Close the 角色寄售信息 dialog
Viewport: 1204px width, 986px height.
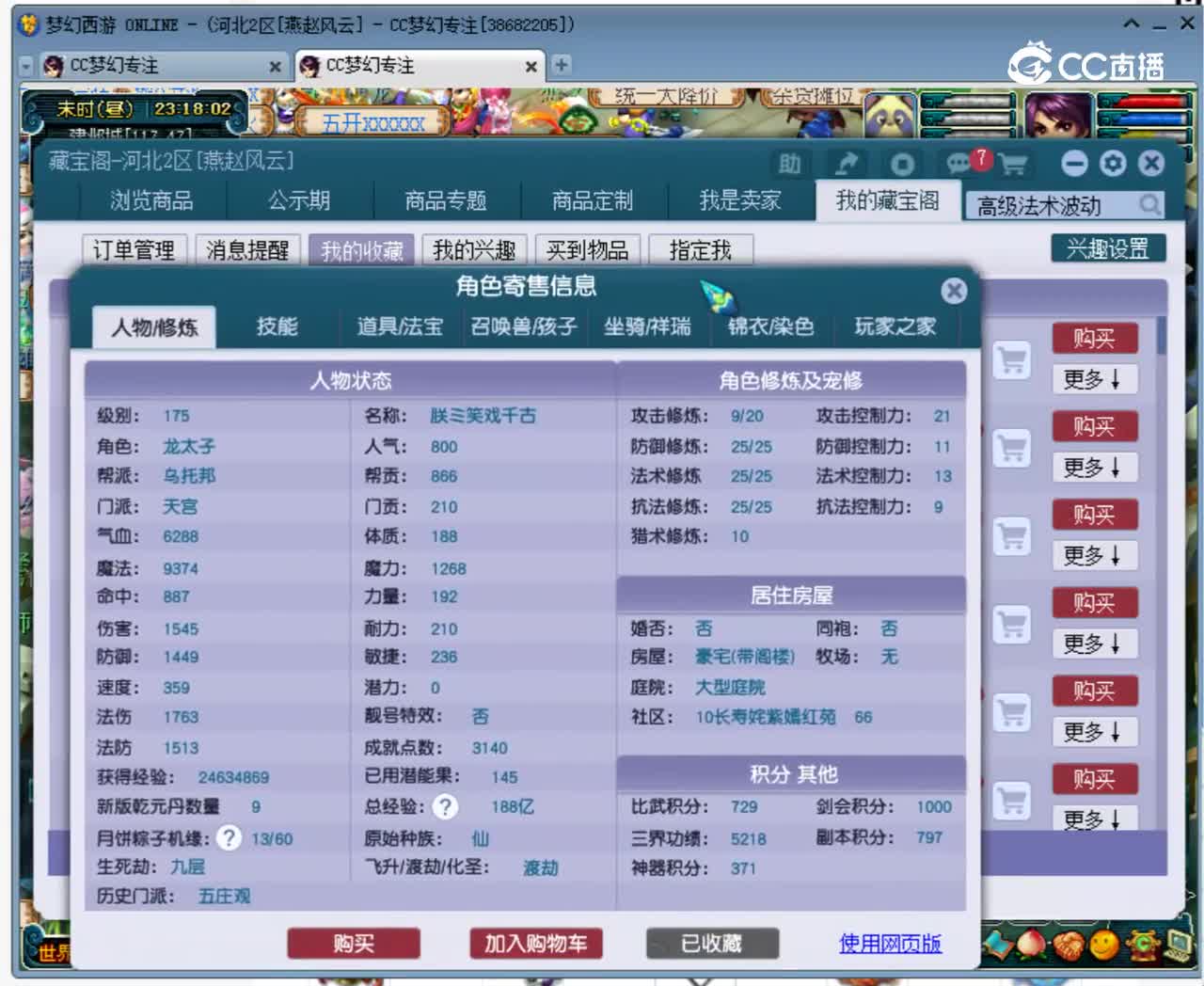pyautogui.click(x=954, y=291)
